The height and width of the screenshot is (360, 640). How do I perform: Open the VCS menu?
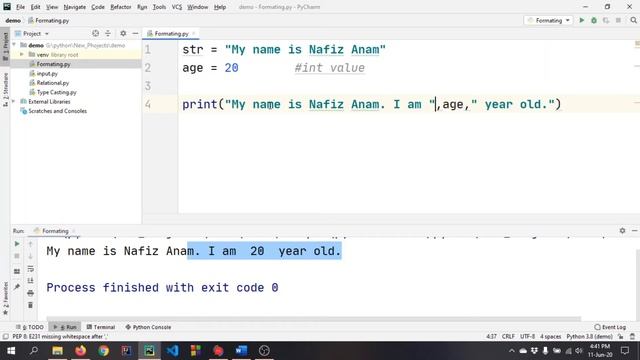(x=177, y=7)
